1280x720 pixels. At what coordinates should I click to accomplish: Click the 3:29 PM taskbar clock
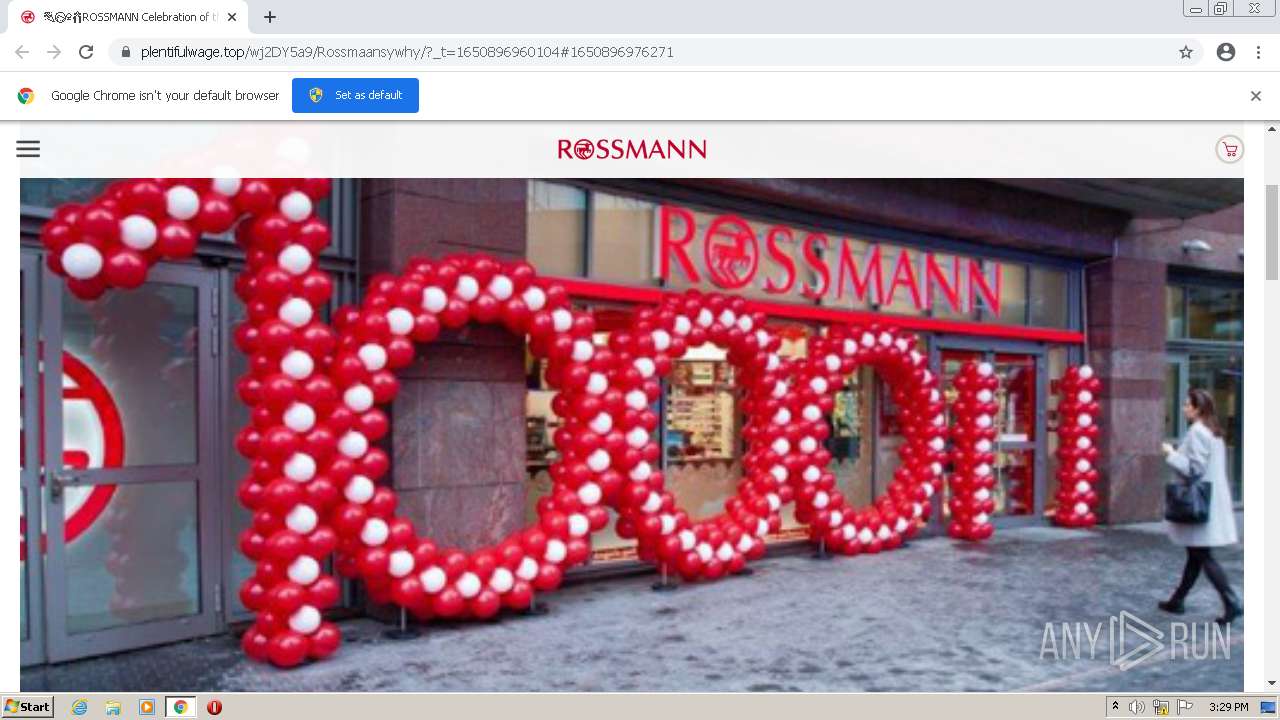click(1228, 707)
